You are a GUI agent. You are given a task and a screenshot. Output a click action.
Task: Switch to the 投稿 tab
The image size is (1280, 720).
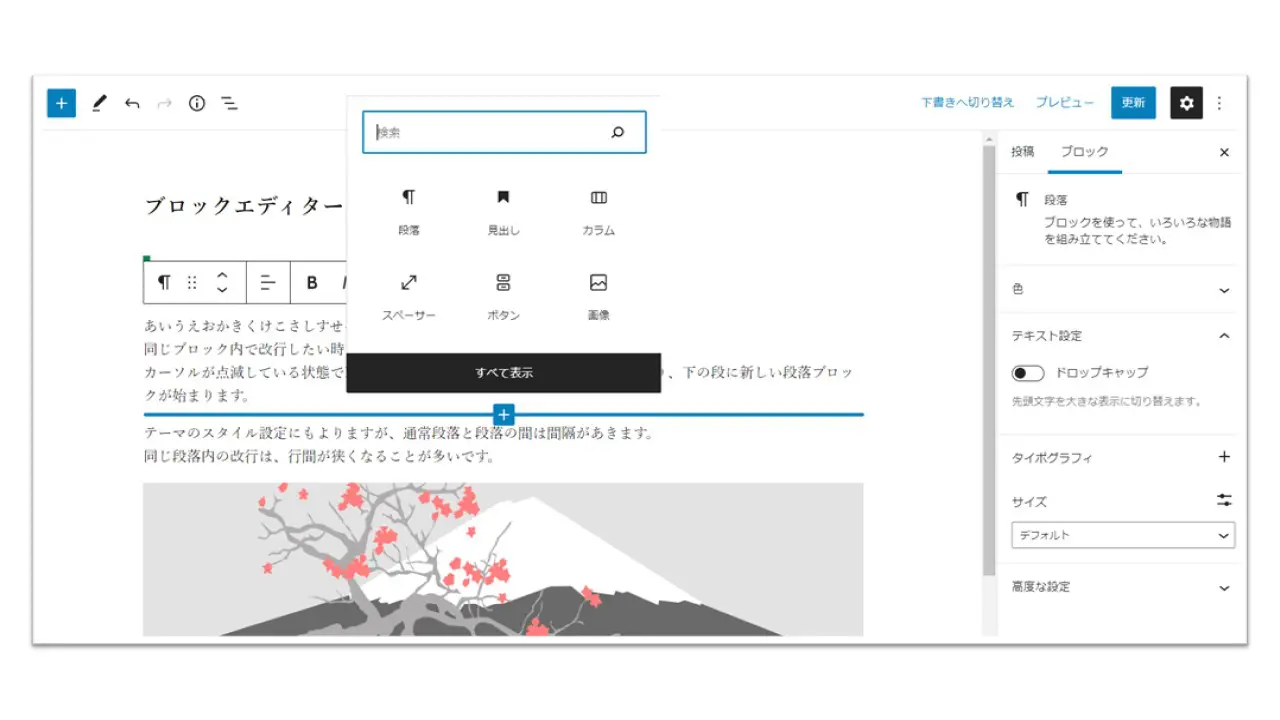coord(1022,152)
